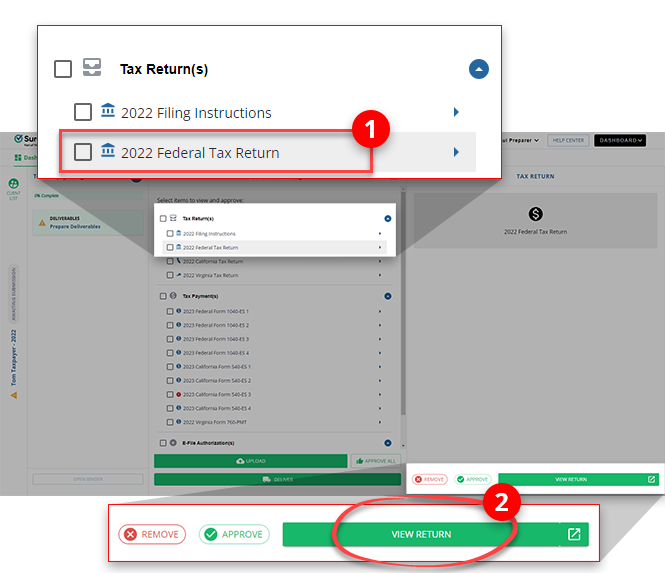Open the DASHBOARD dropdown menu at top right
The width and height of the screenshot is (665, 573).
click(619, 141)
